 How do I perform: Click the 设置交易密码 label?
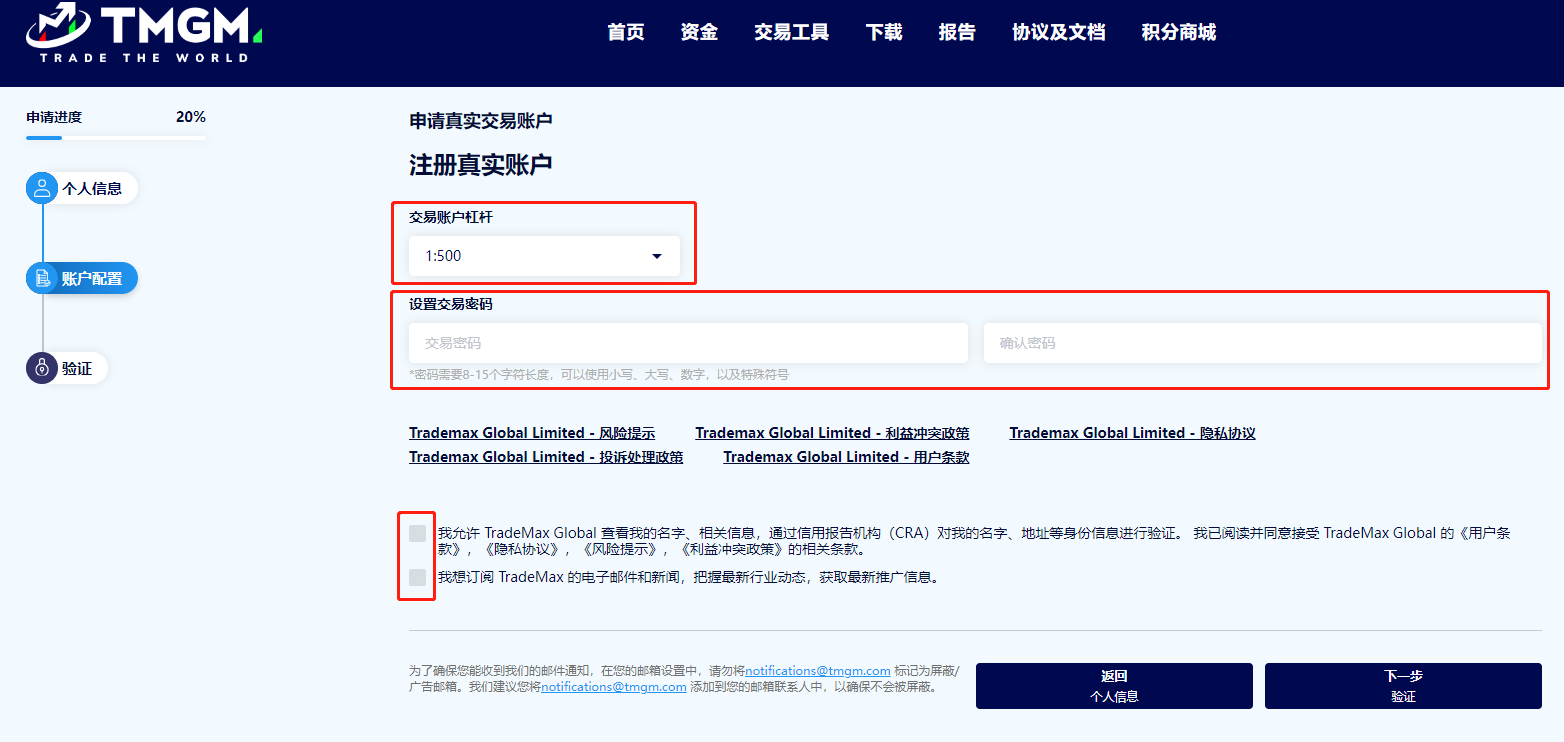(x=451, y=304)
